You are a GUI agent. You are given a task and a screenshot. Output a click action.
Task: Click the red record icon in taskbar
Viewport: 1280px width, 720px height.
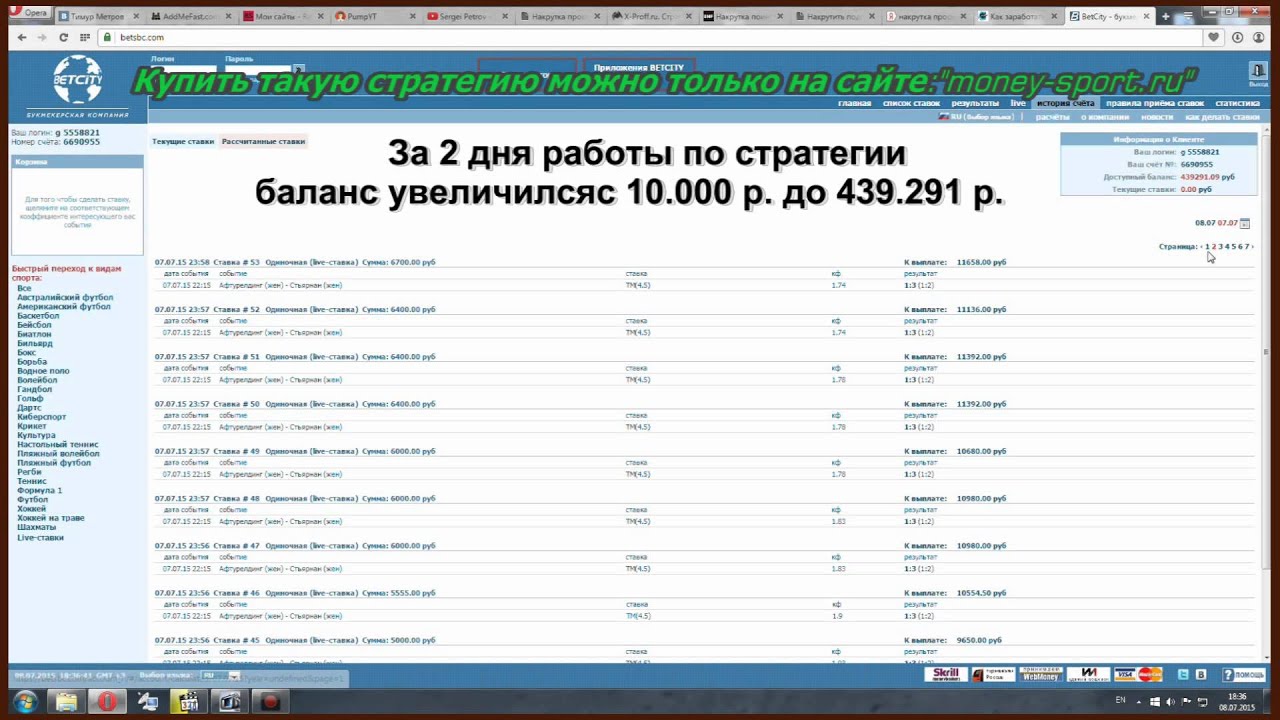pos(270,702)
